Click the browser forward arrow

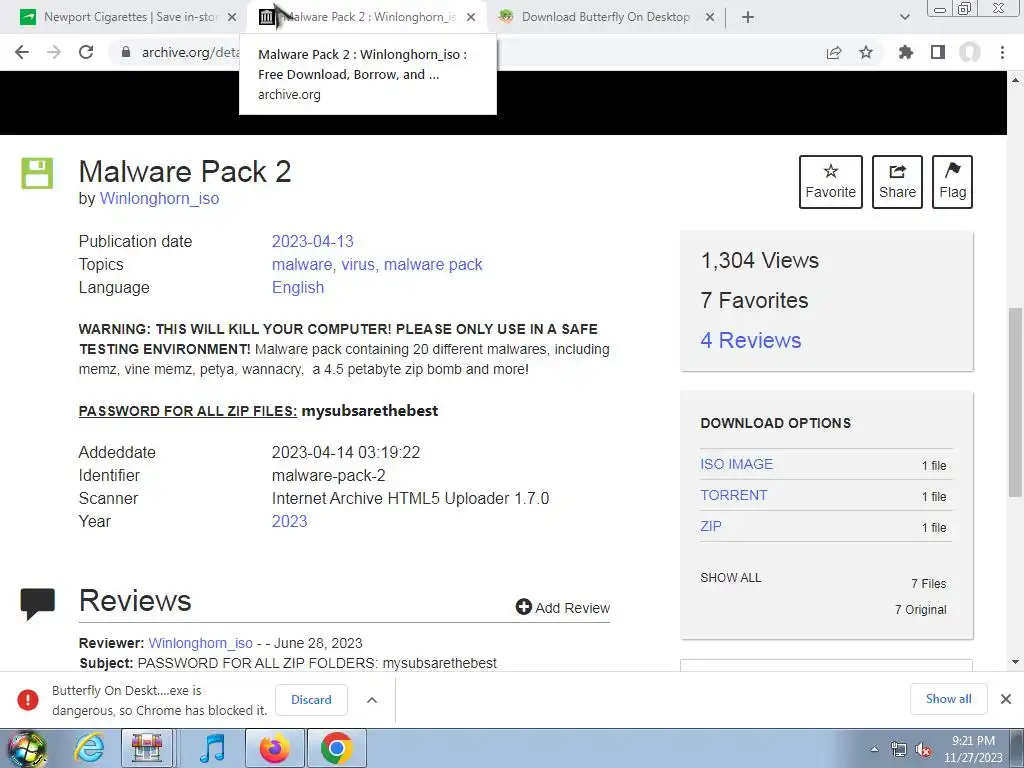tap(54, 52)
